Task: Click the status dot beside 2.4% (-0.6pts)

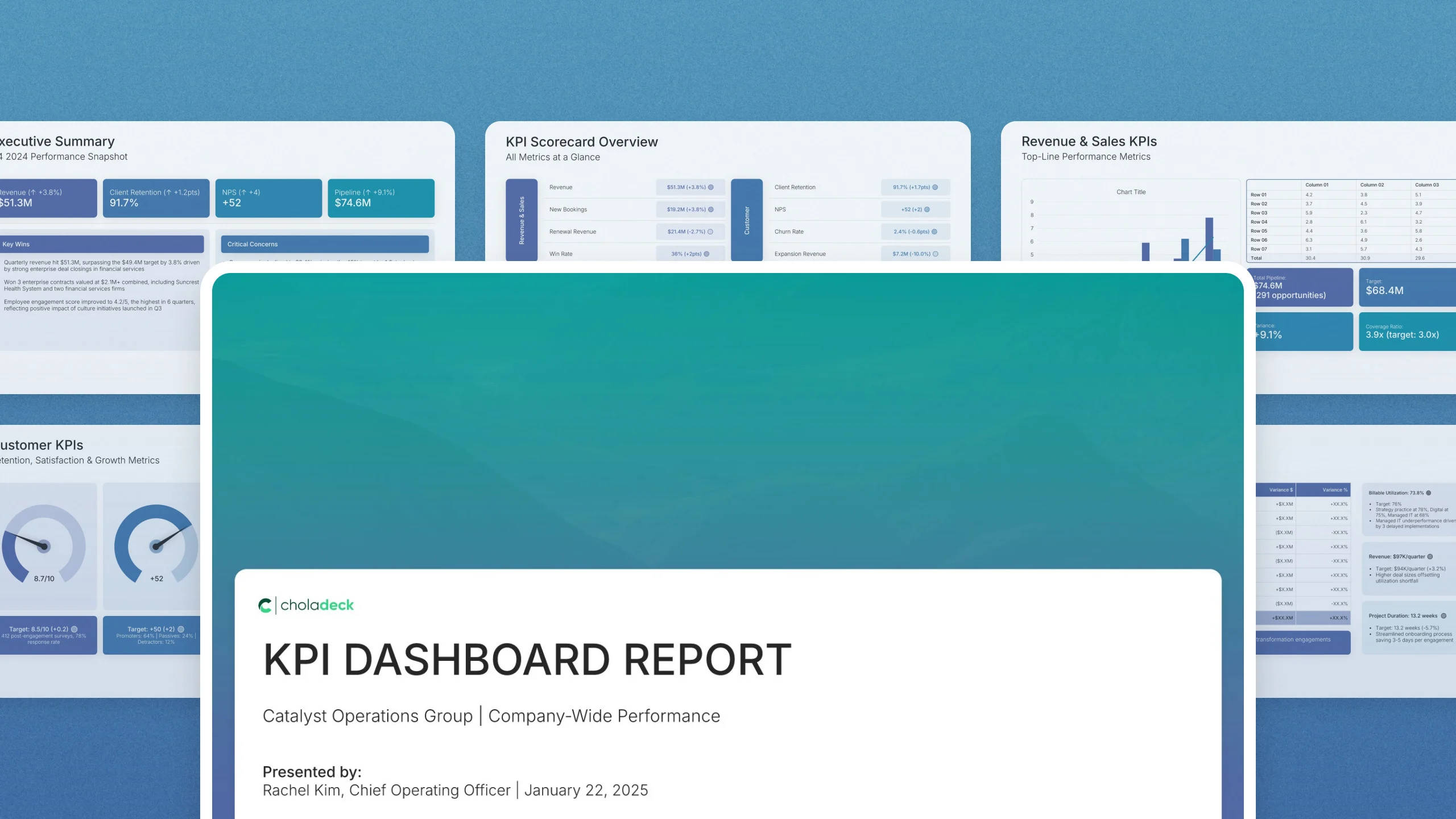Action: tap(934, 231)
